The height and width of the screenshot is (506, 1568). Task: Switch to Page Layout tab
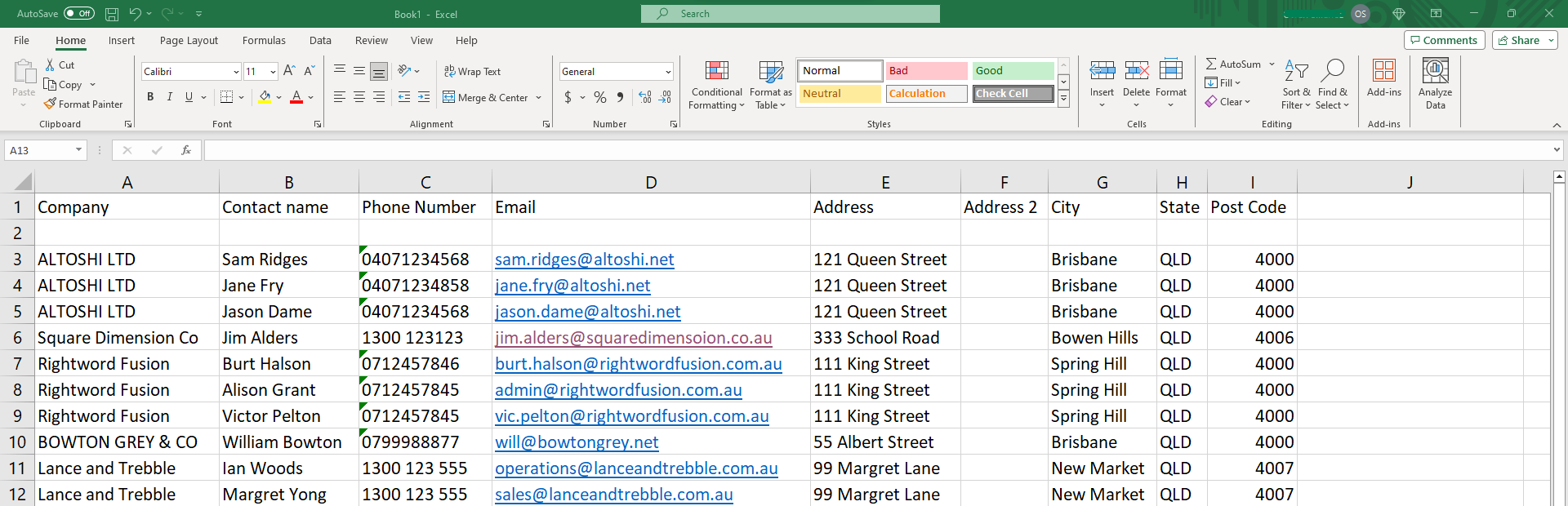189,40
